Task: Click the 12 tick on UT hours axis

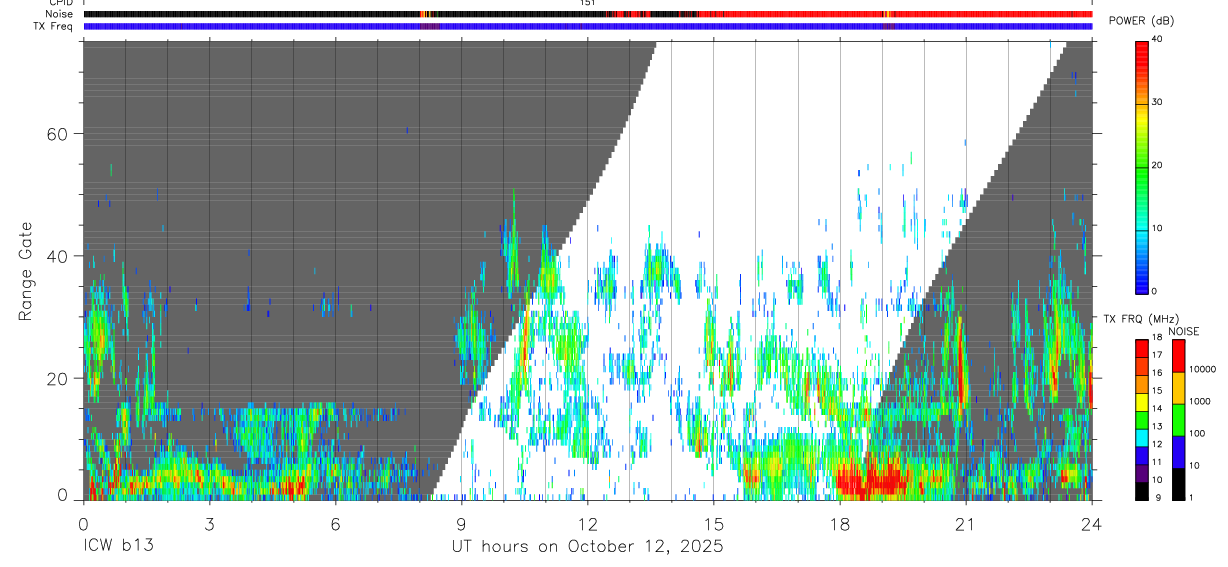Action: pos(588,524)
